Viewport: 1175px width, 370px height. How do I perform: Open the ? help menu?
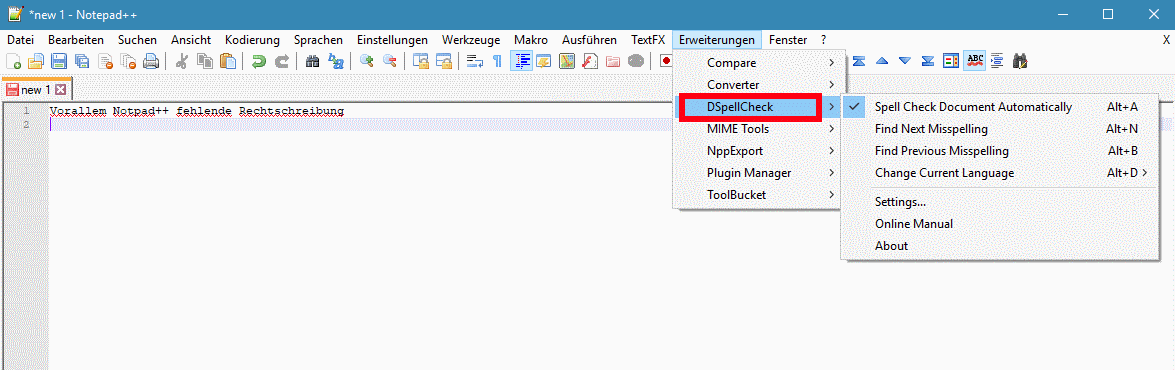[824, 40]
